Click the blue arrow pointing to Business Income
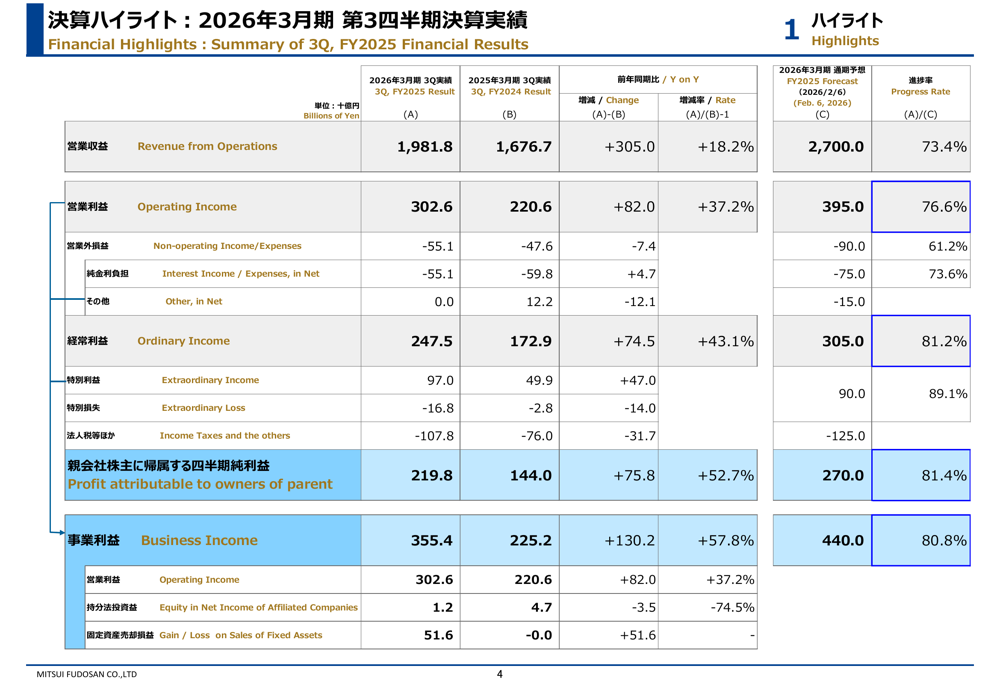The image size is (1000, 685). pyautogui.click(x=58, y=532)
